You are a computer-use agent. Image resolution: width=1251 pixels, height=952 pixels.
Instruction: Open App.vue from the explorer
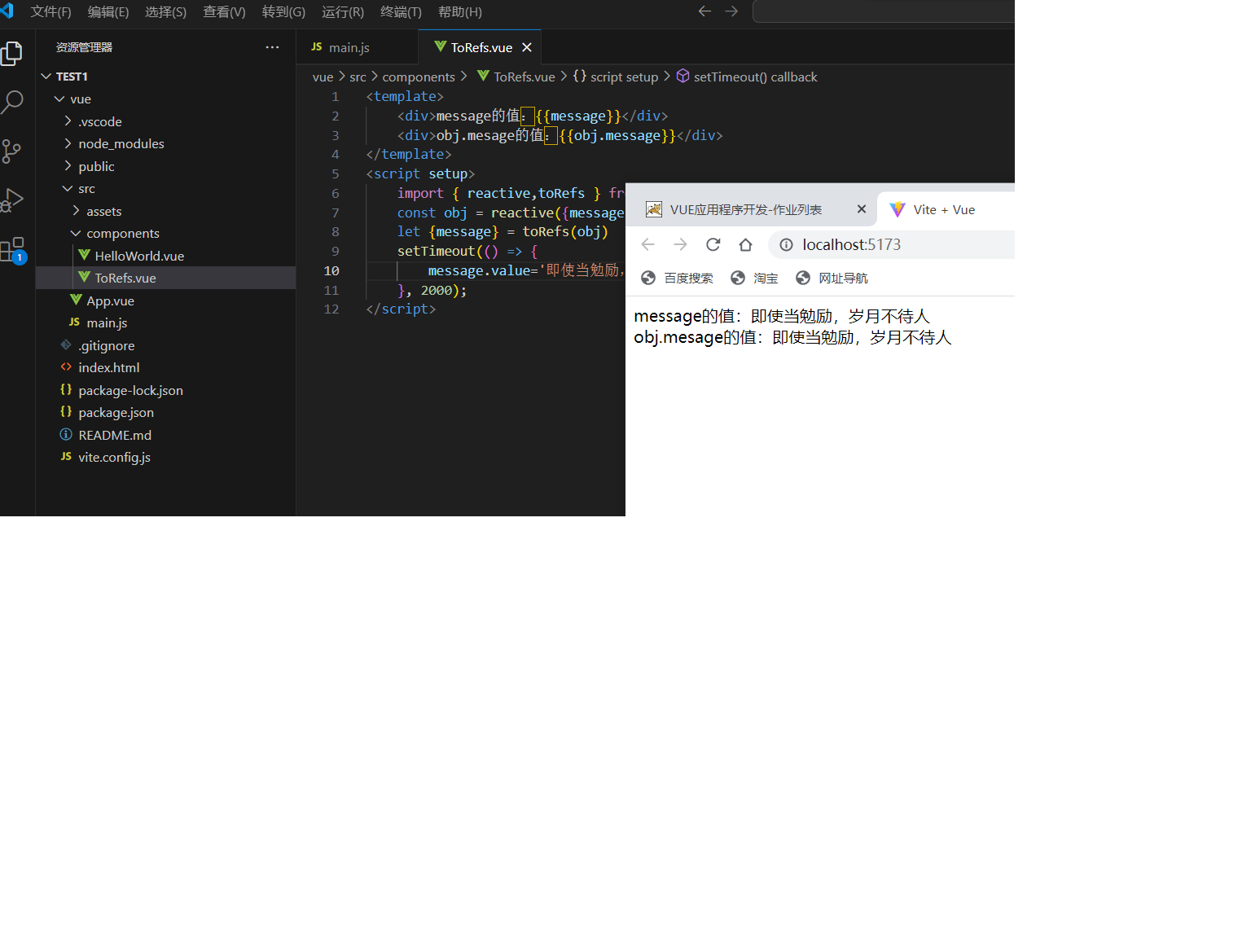165,301
